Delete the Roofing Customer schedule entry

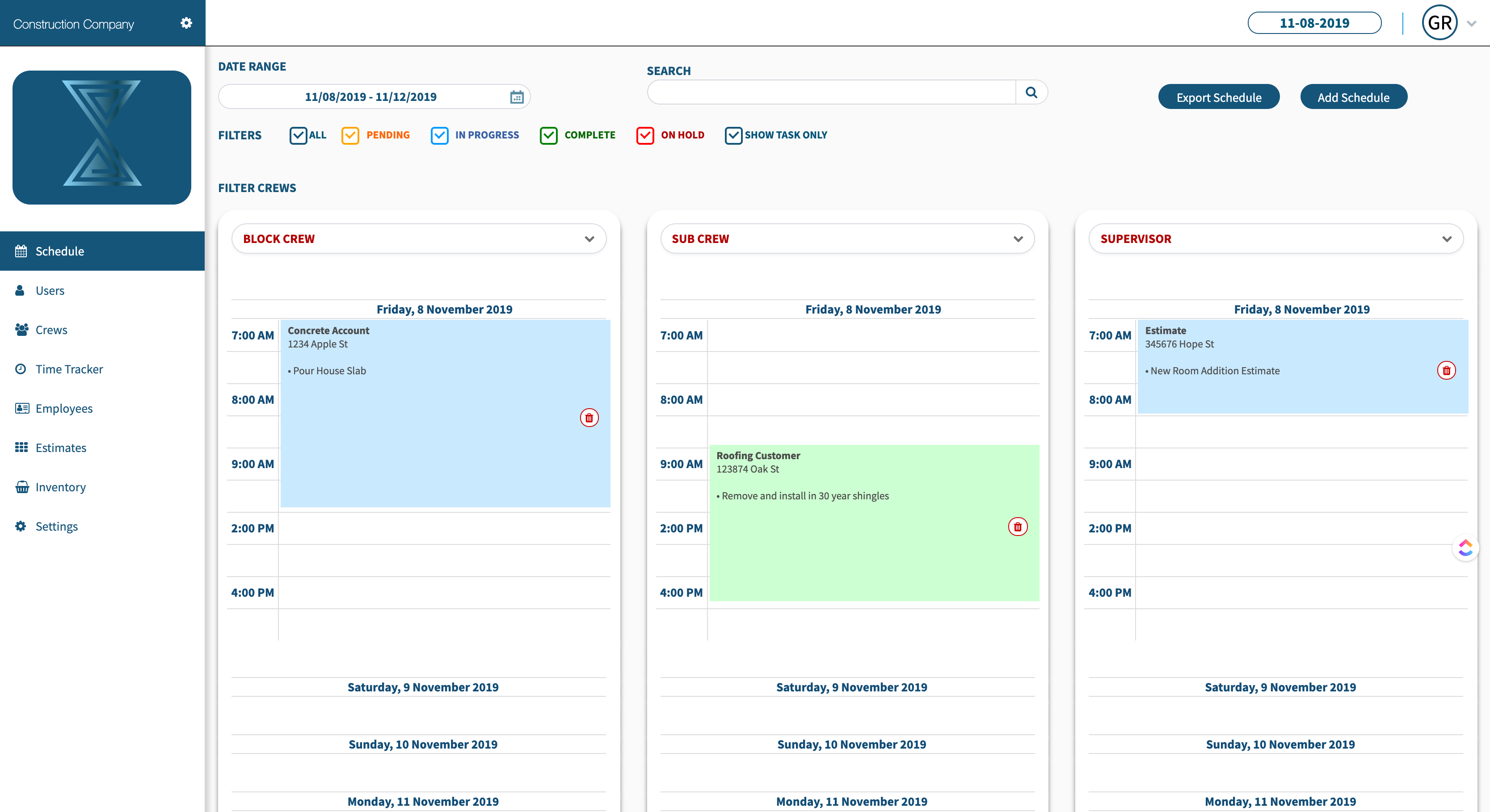click(x=1018, y=527)
